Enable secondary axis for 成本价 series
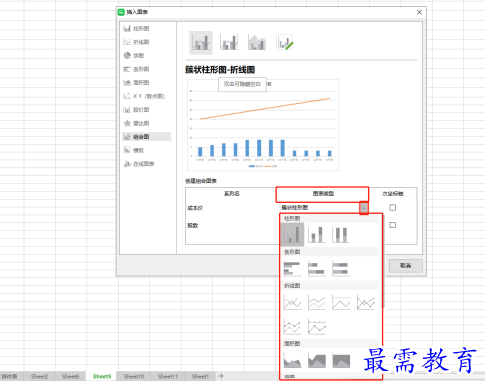Viewport: 485px width, 392px height. (x=393, y=208)
